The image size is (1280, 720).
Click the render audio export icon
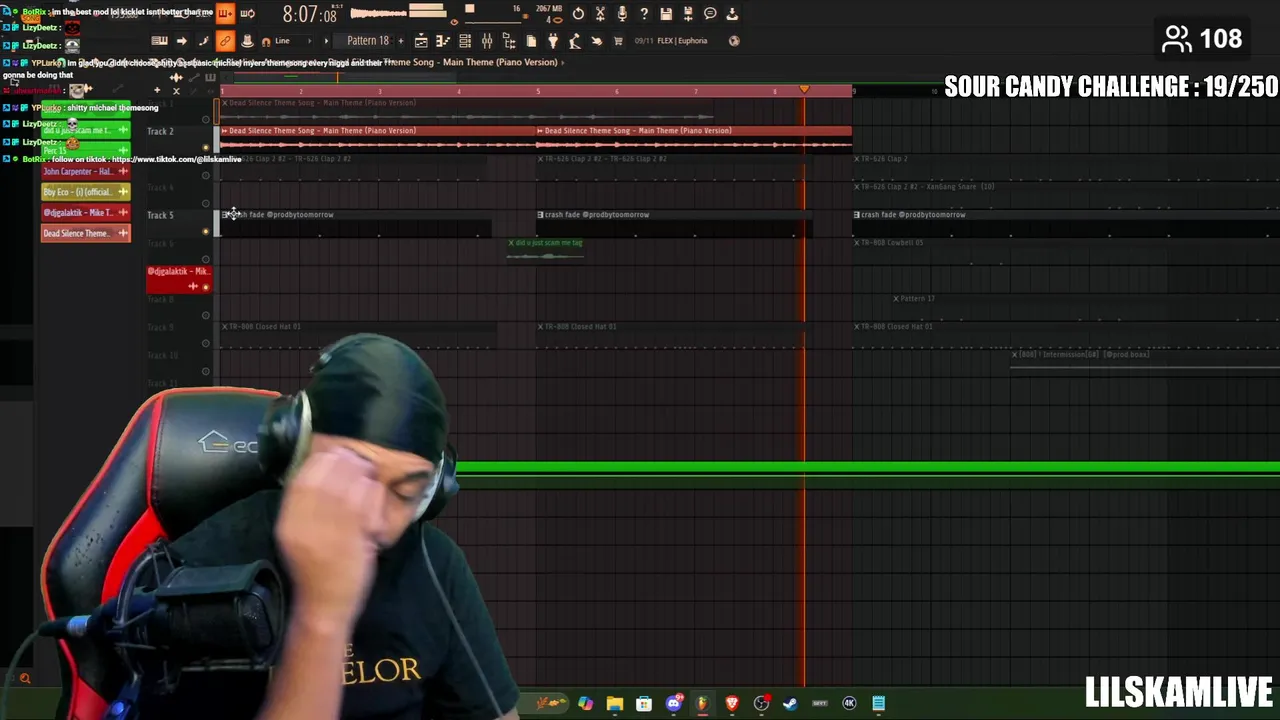click(x=688, y=14)
